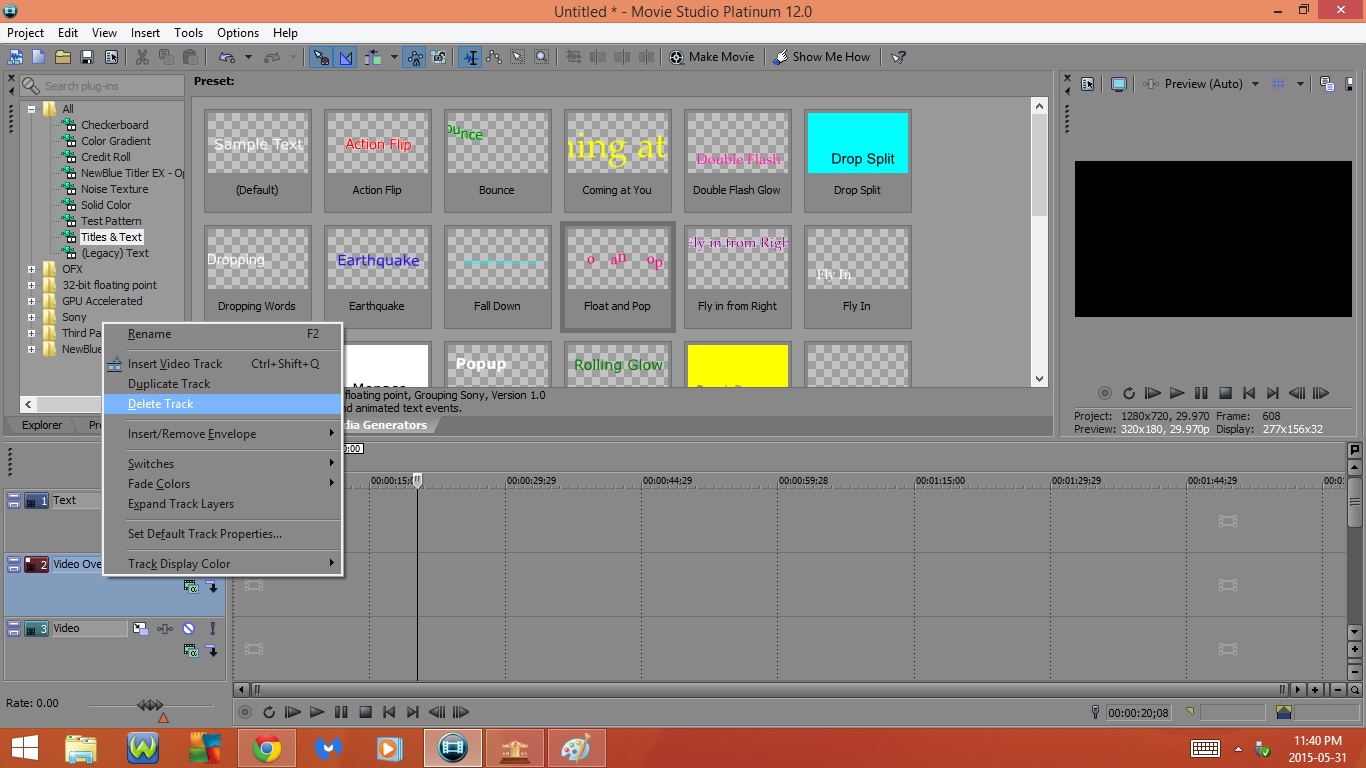Select the Action Flip preset thumbnail
The image size is (1366, 768).
click(377, 160)
